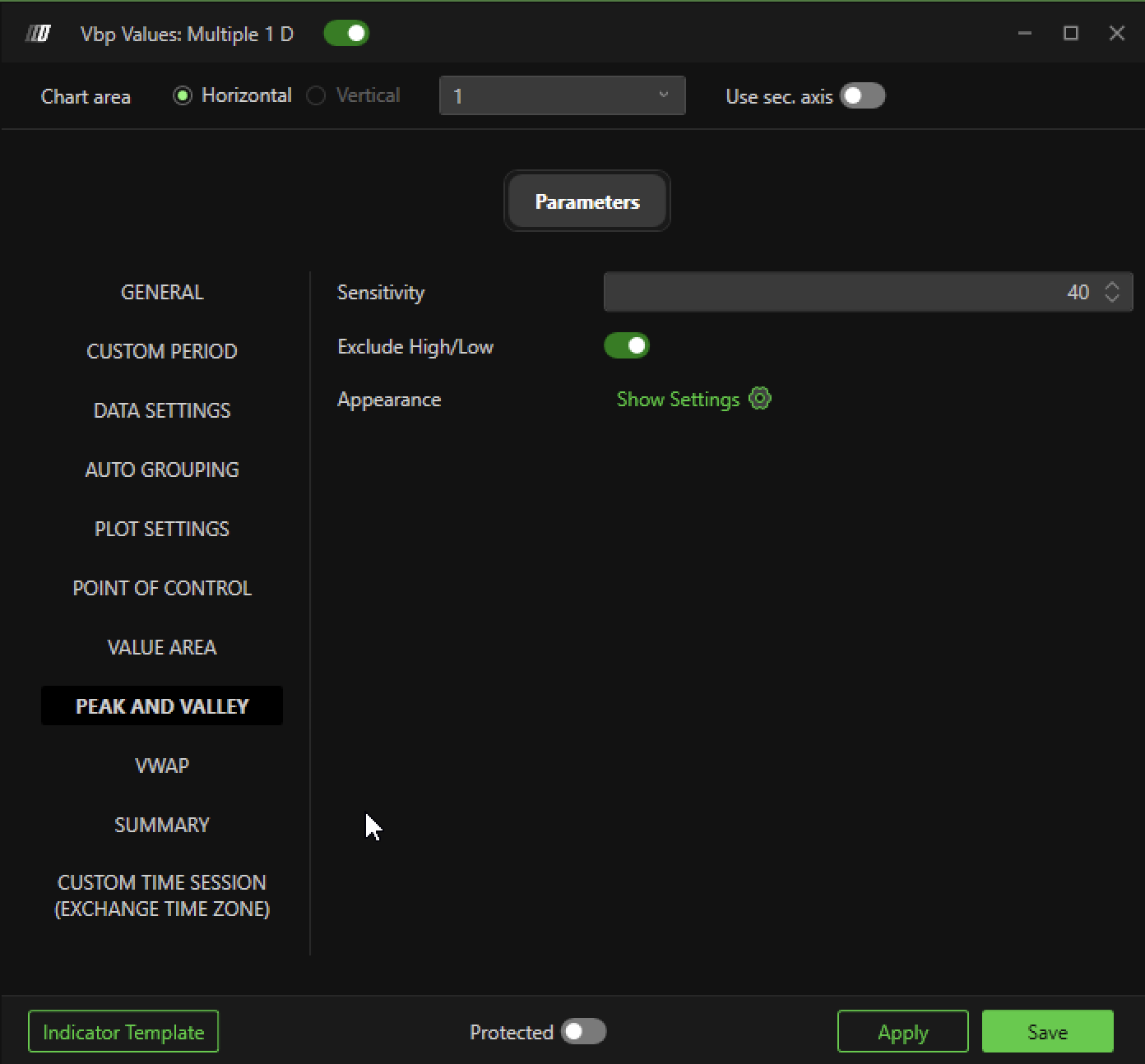
Task: Click the Parameters button
Action: 586,201
